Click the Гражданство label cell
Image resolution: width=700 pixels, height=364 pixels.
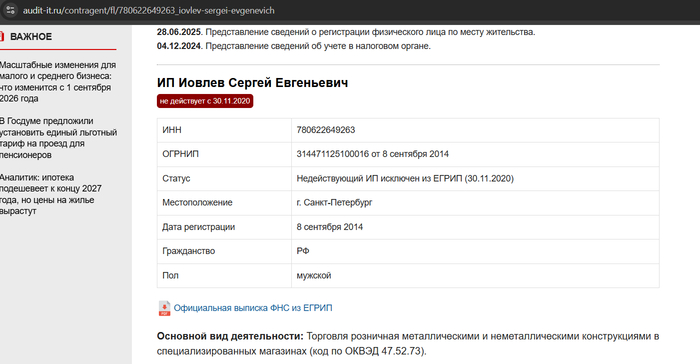[224, 251]
